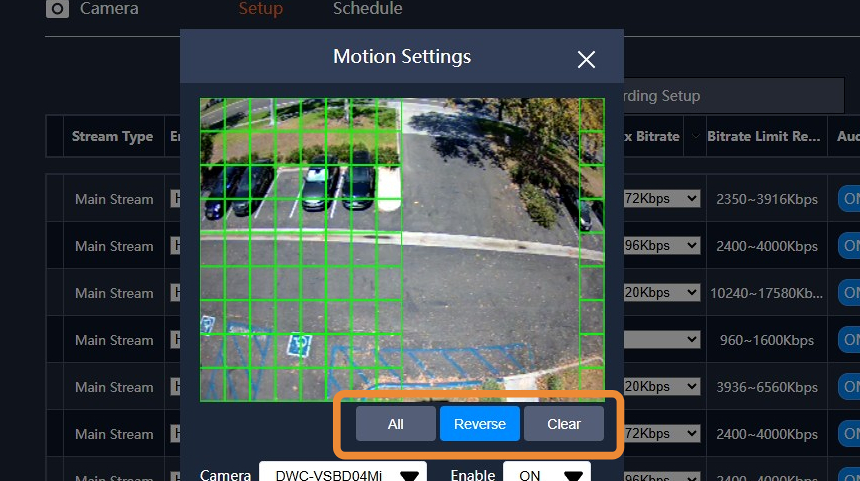Open the Recording Setup tab

[733, 95]
